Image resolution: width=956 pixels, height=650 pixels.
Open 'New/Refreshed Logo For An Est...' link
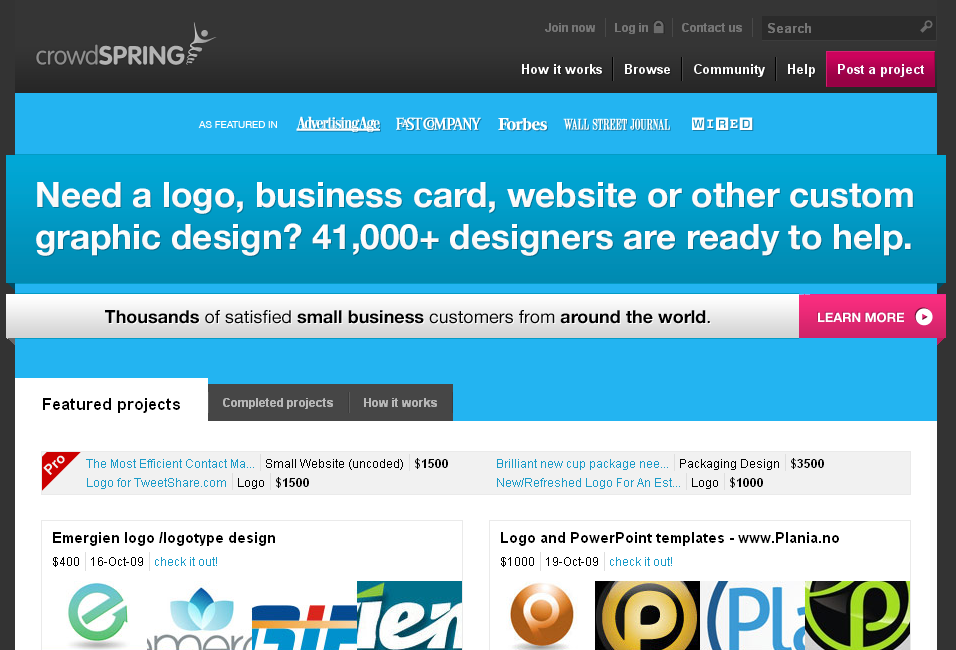point(588,482)
